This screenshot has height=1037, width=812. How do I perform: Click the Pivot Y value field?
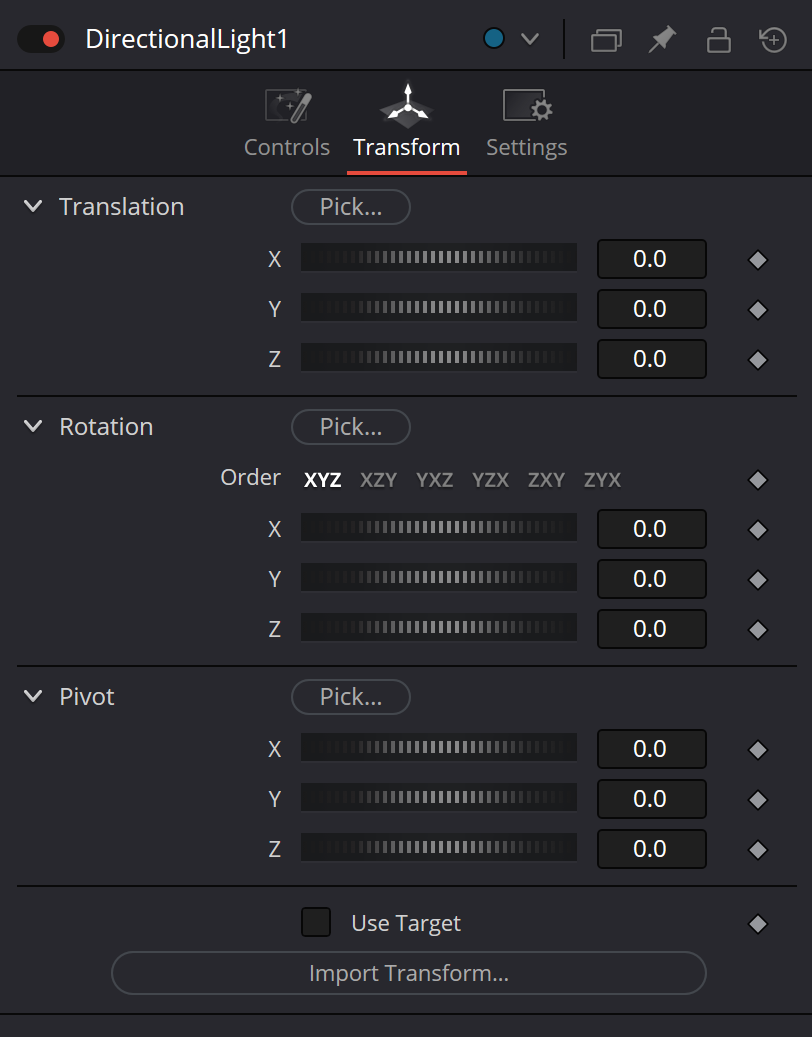click(x=651, y=799)
